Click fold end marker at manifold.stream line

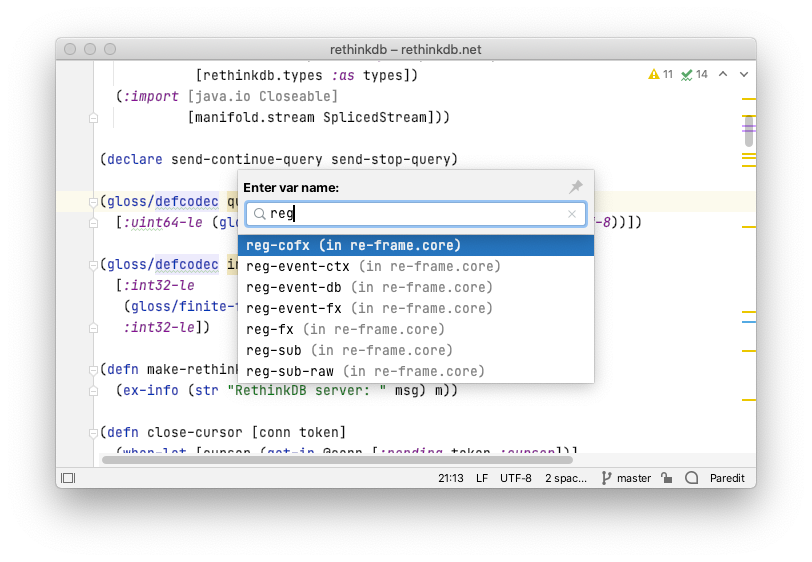pos(93,118)
